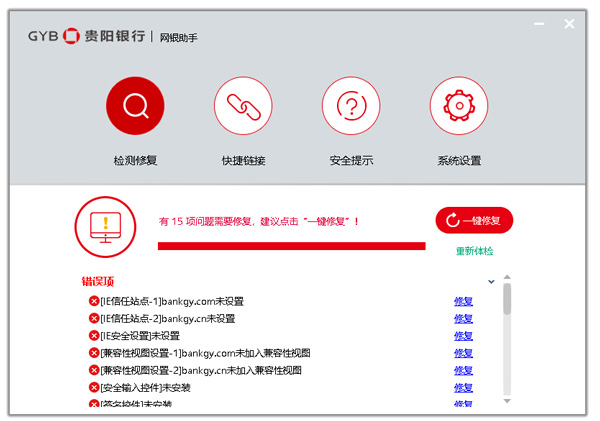The width and height of the screenshot is (600, 421).
Task: Open the 检测修复 magnifier icon
Action: click(x=135, y=106)
